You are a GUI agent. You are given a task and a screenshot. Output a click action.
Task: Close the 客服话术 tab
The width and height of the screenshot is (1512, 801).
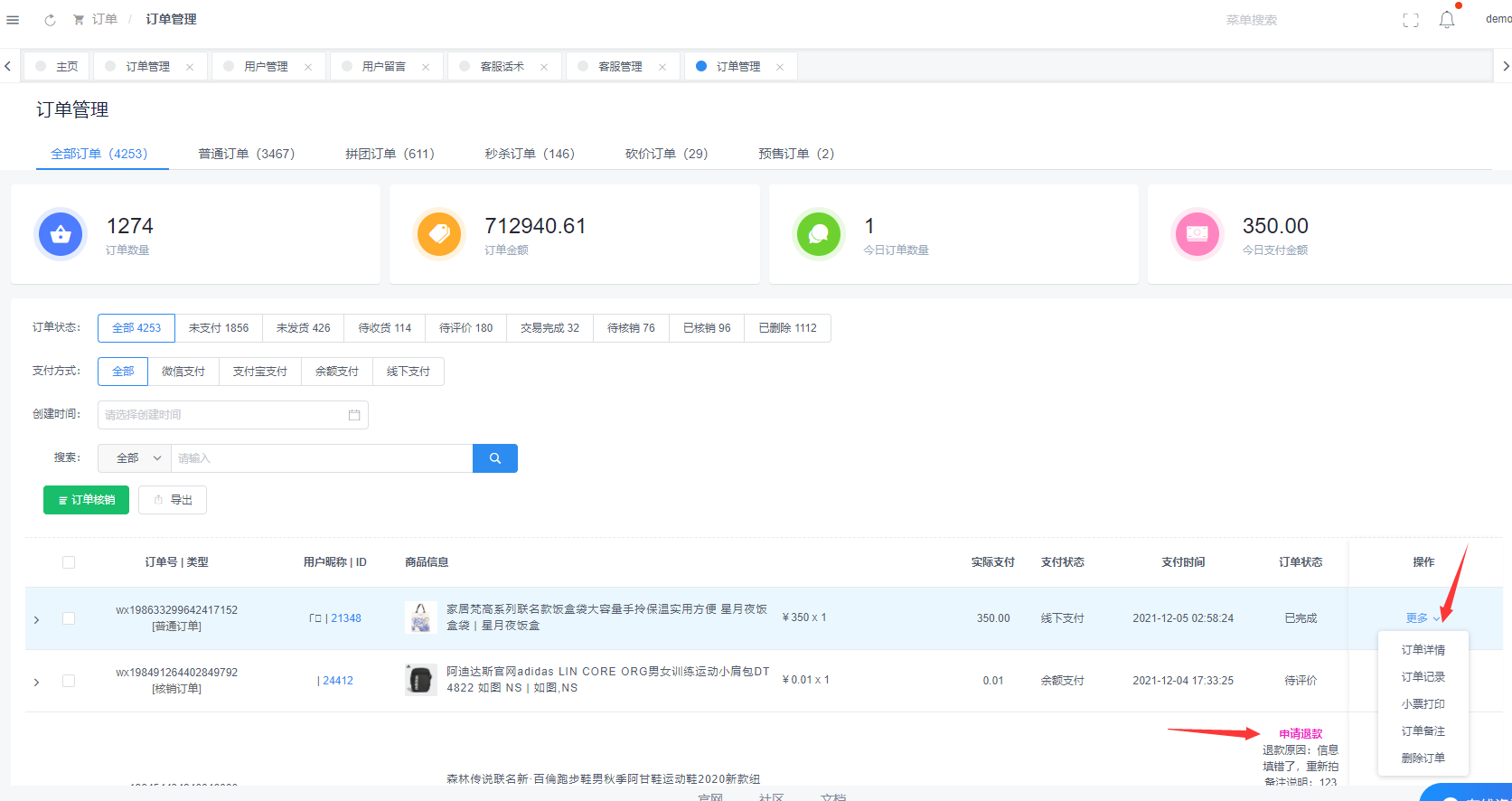544,67
